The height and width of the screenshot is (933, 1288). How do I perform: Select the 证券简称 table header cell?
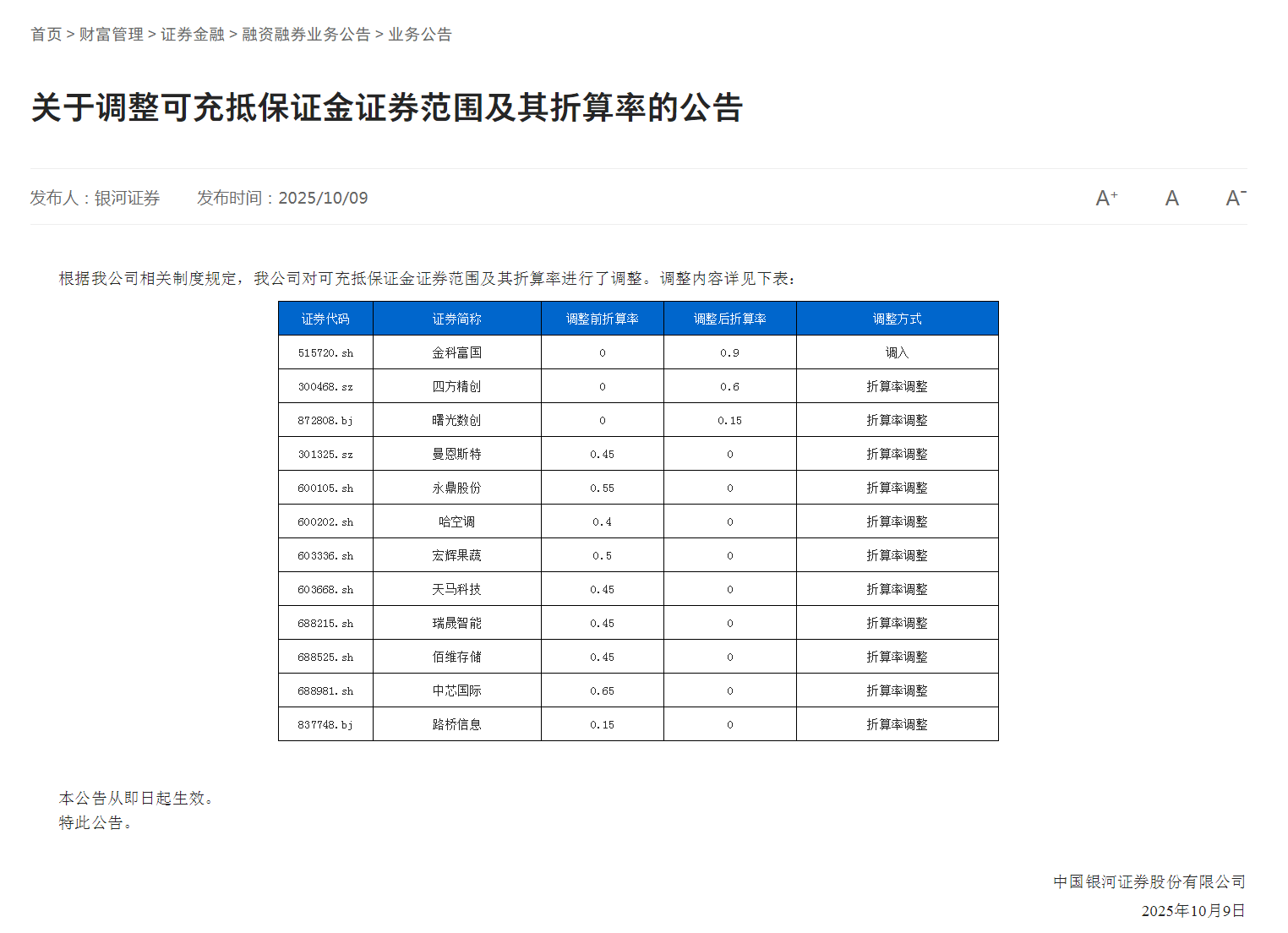click(x=456, y=318)
